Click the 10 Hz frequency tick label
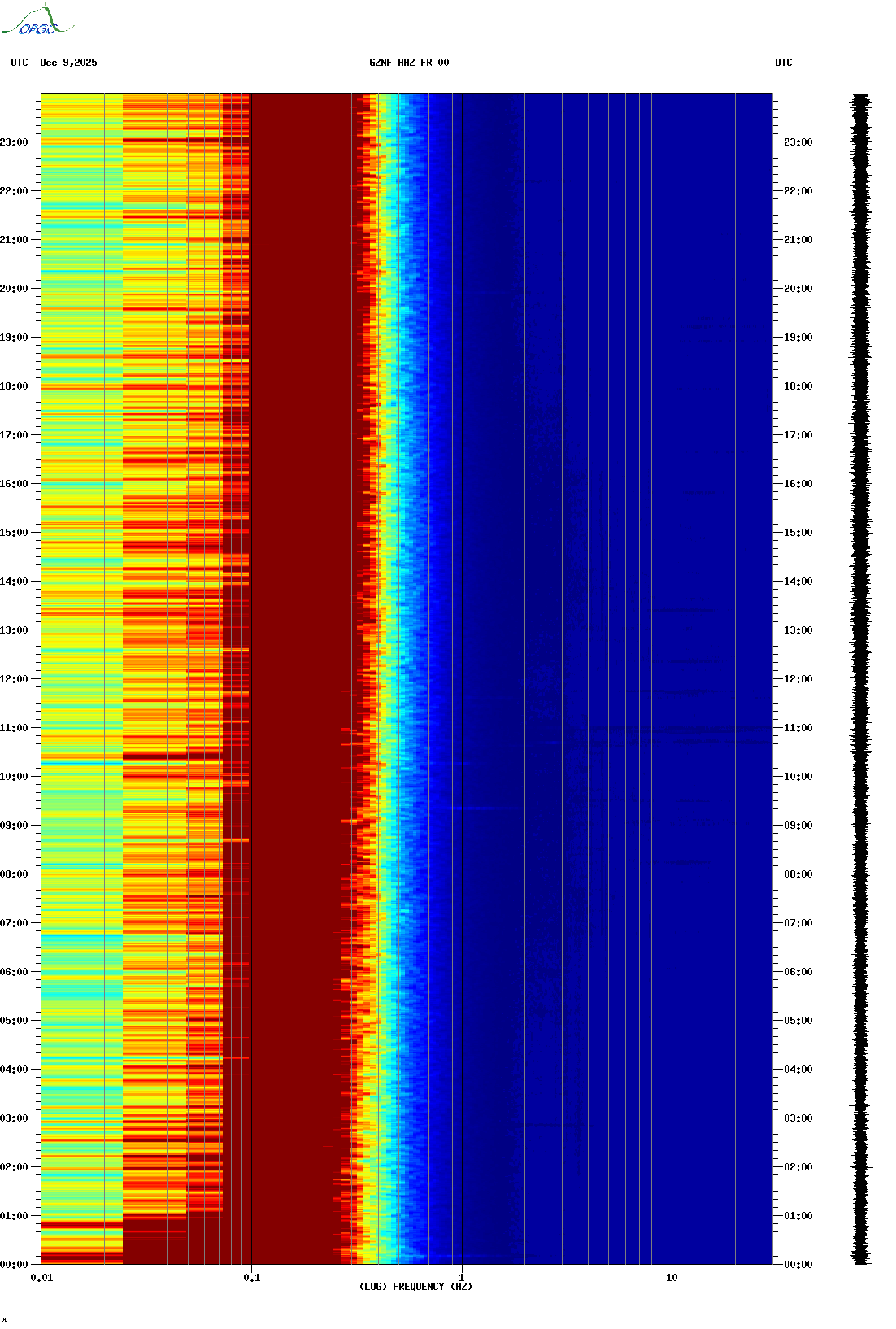 coord(672,1277)
